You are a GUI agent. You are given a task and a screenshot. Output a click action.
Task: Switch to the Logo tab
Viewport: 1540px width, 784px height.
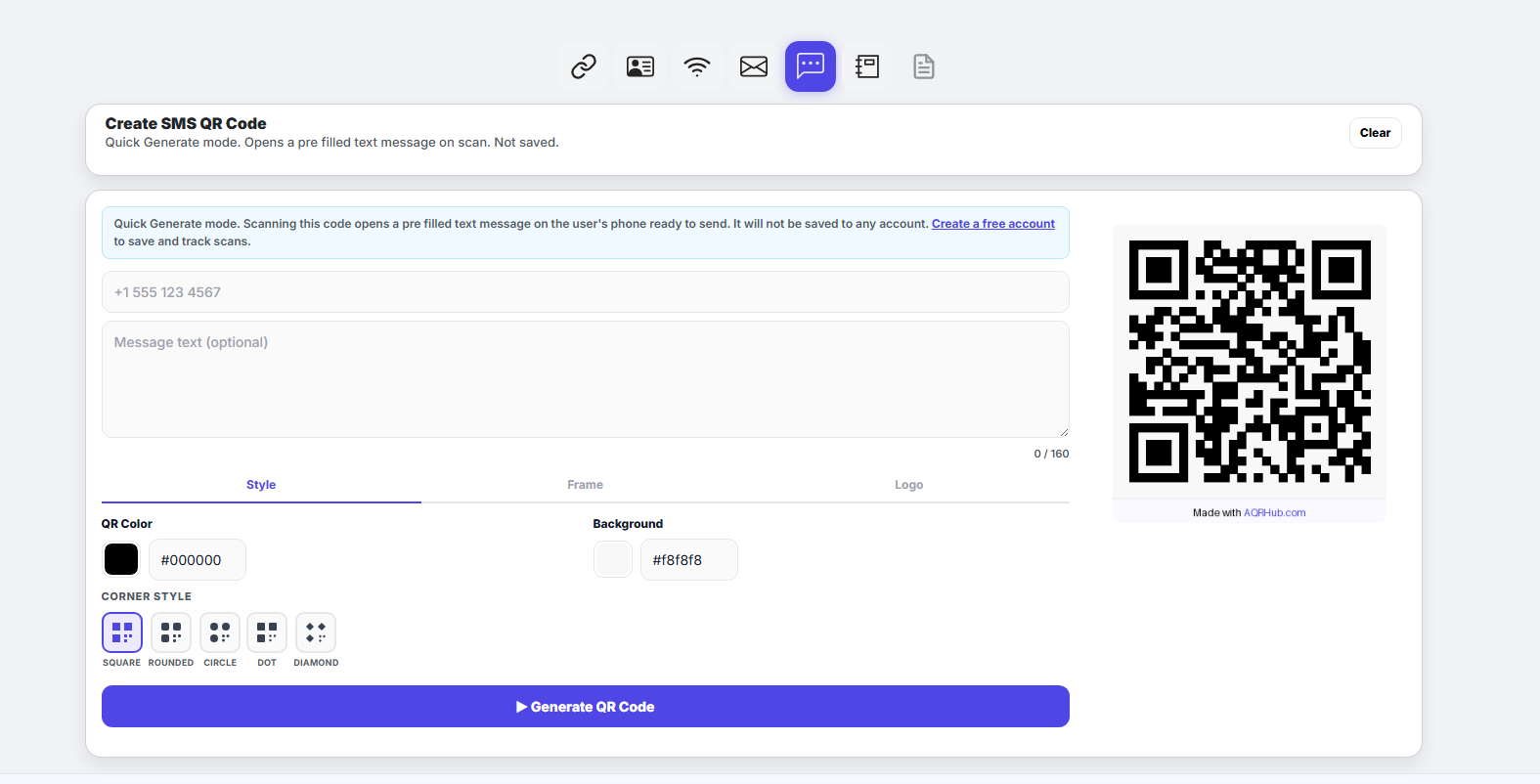click(908, 485)
